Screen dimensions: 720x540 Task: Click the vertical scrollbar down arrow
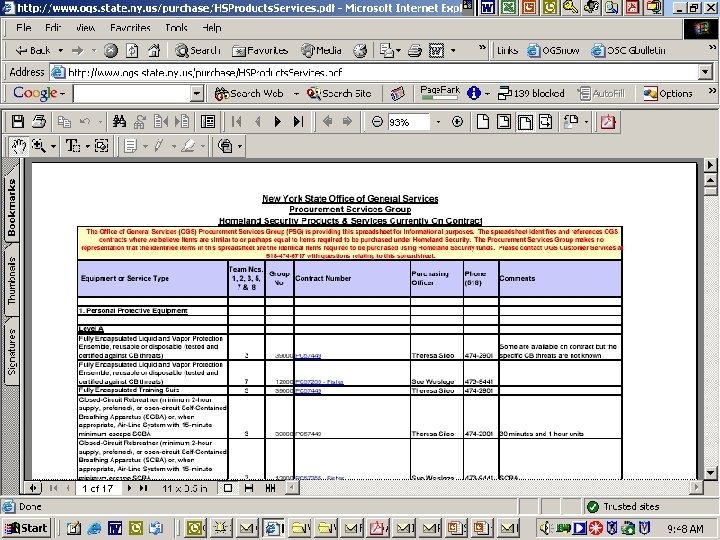tap(710, 472)
